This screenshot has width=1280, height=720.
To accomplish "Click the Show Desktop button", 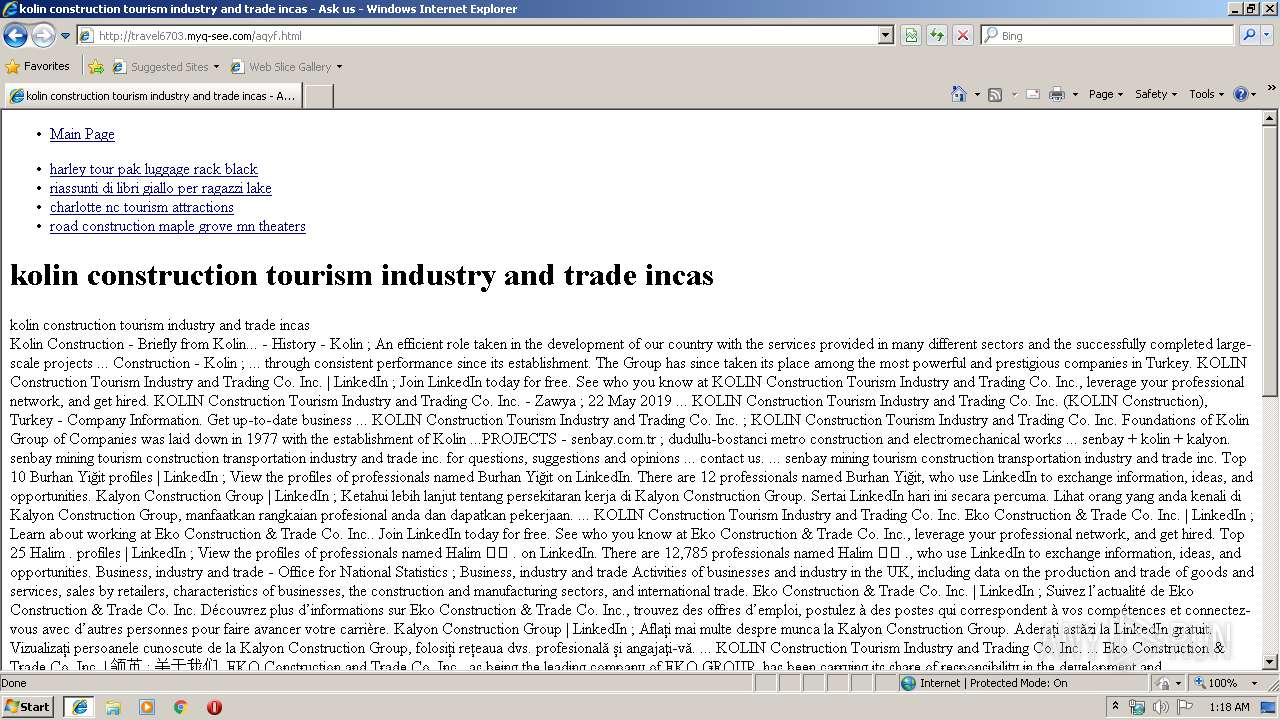I will (x=1269, y=707).
